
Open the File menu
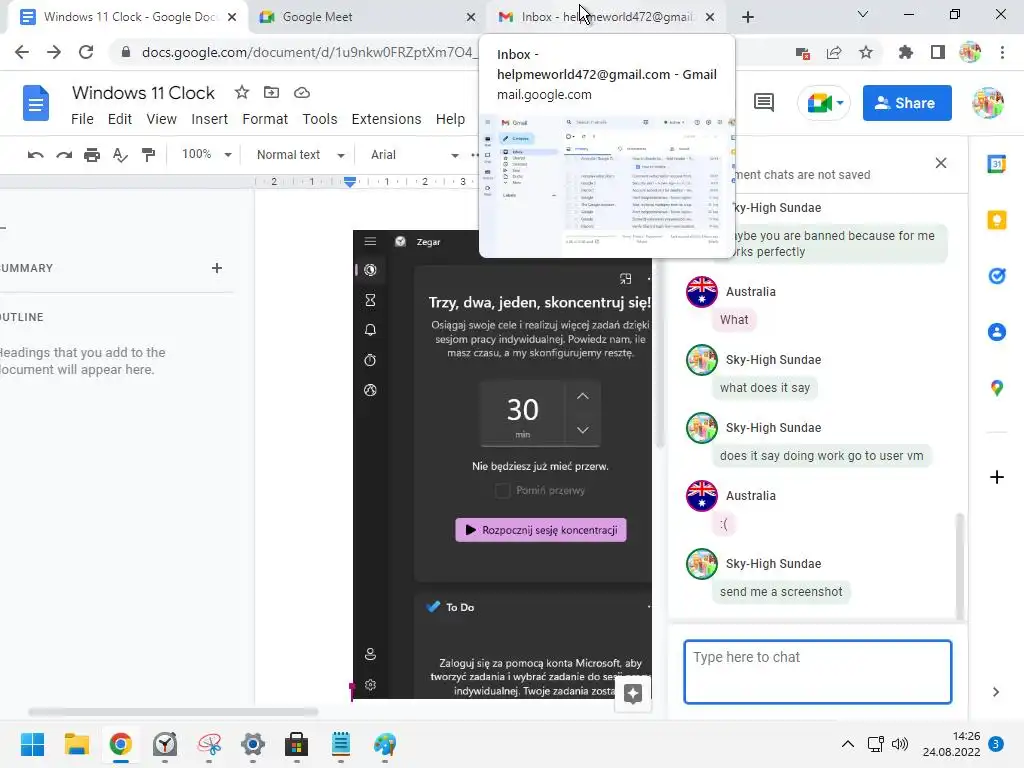[82, 119]
